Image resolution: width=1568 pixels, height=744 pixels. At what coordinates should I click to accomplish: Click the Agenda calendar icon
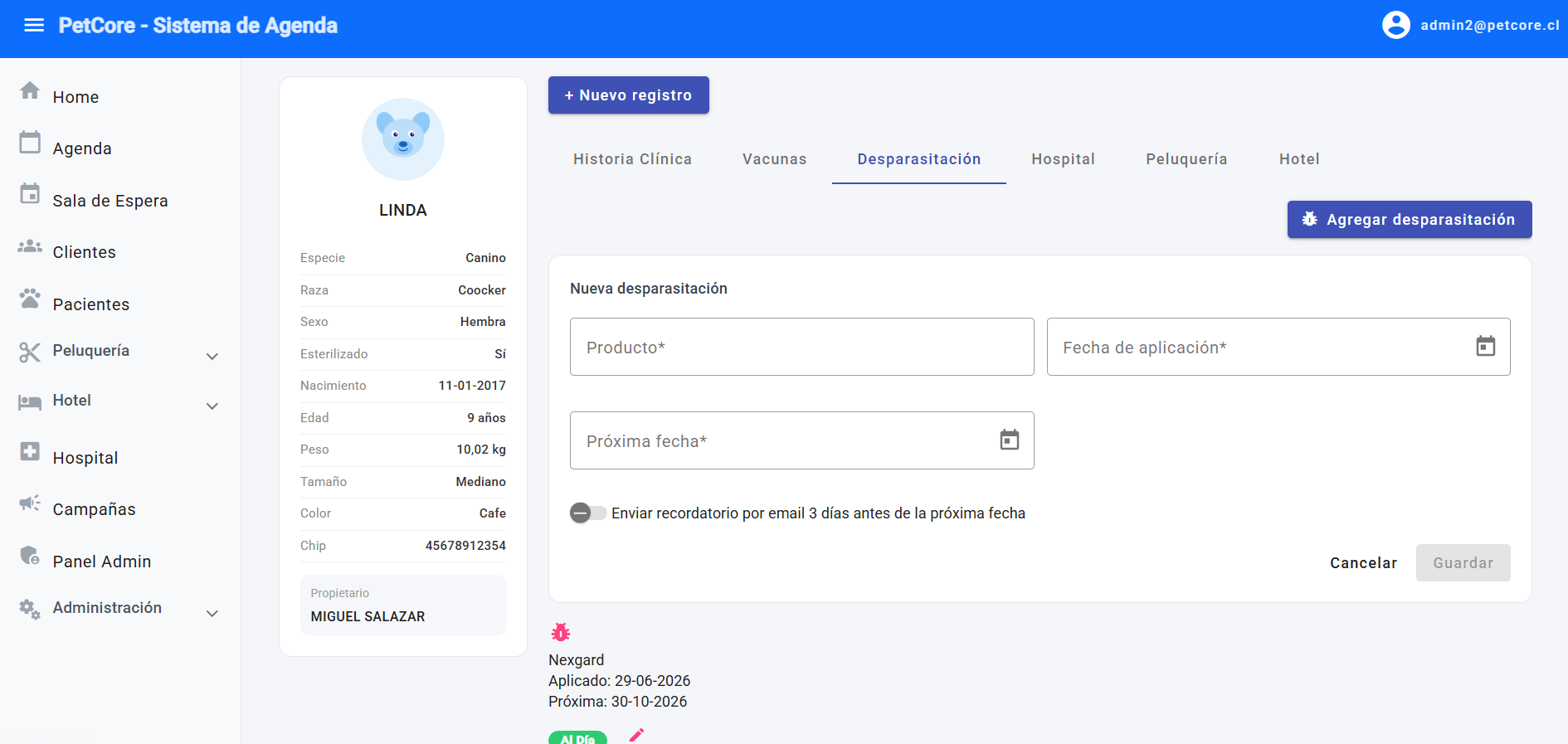[30, 142]
